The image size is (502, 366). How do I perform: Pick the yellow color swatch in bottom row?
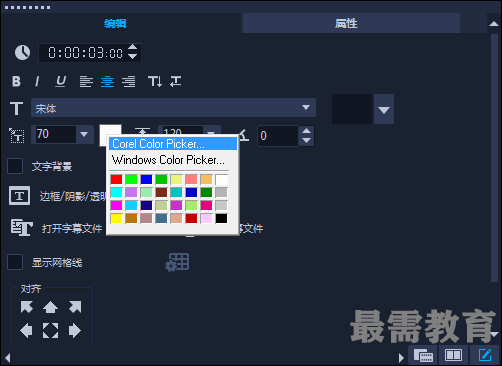[x=116, y=218]
